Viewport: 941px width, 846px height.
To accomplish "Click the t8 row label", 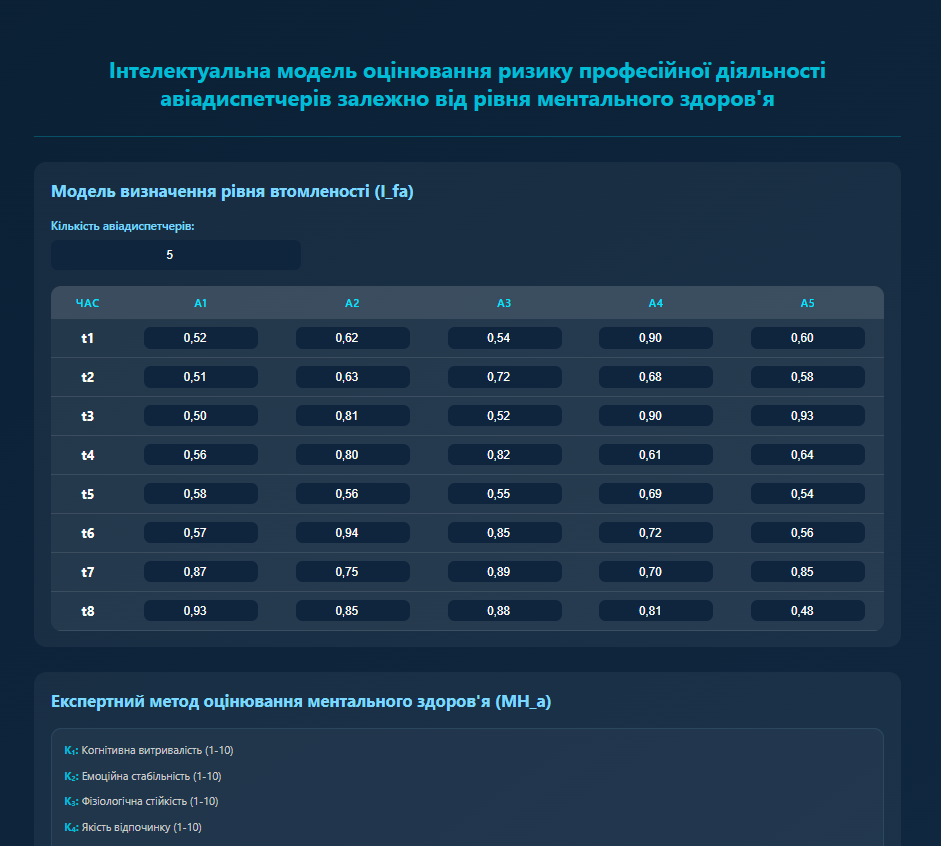I will coord(88,611).
